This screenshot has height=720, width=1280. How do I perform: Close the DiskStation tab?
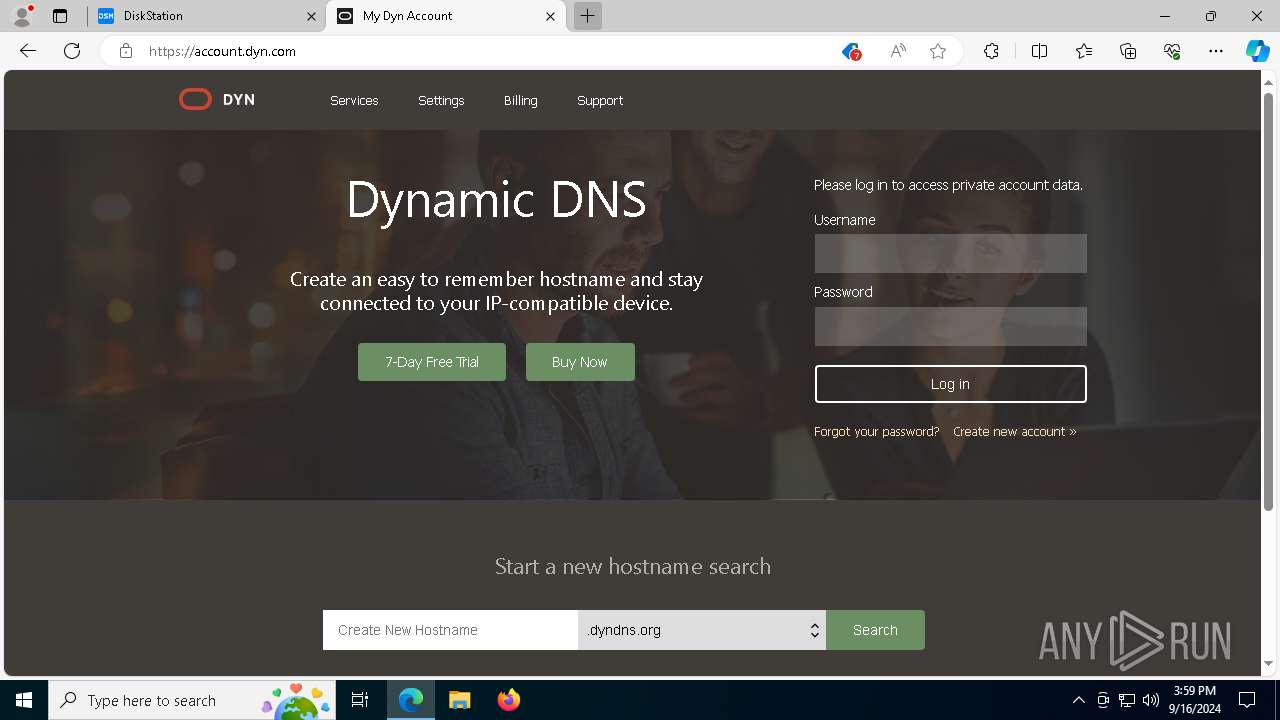[312, 16]
